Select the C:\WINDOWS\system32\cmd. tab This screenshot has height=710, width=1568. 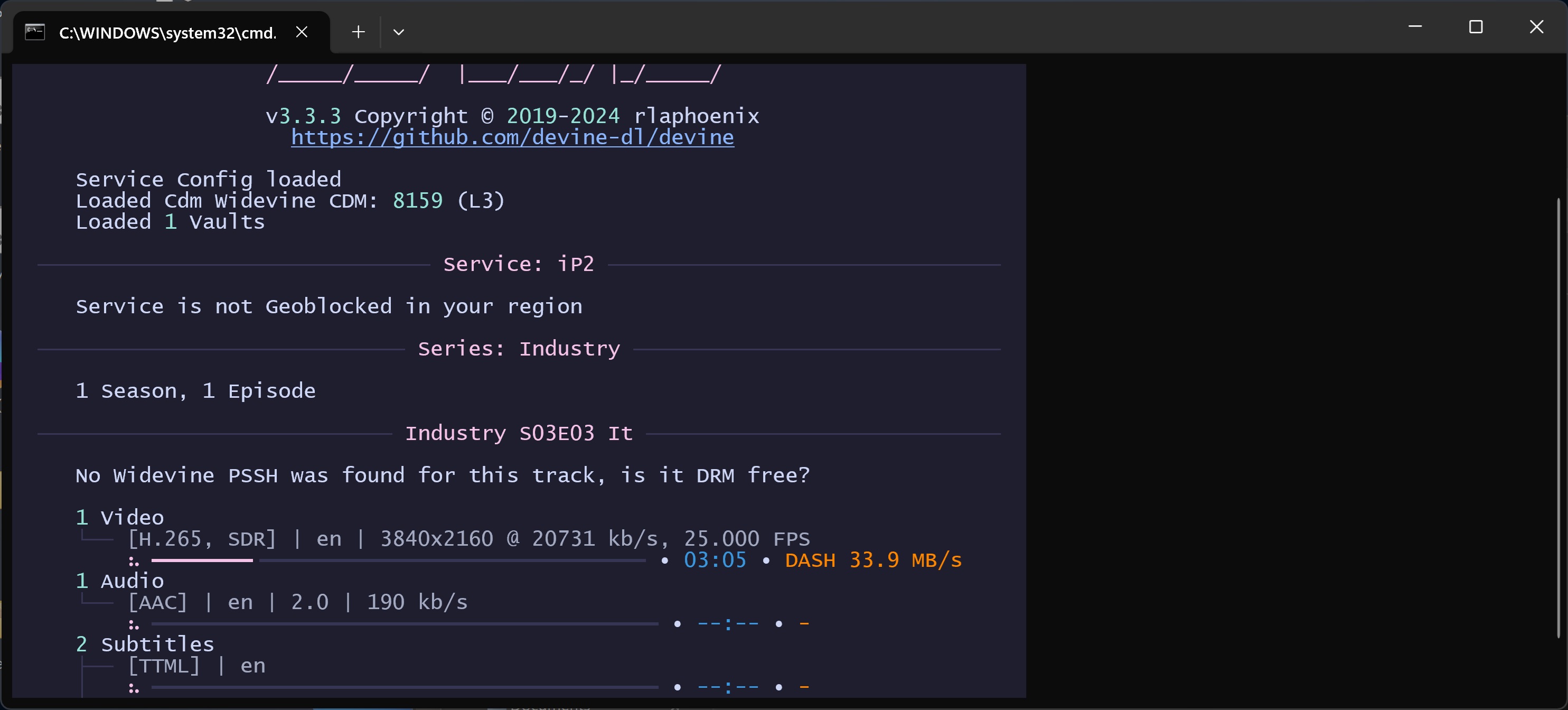167,33
